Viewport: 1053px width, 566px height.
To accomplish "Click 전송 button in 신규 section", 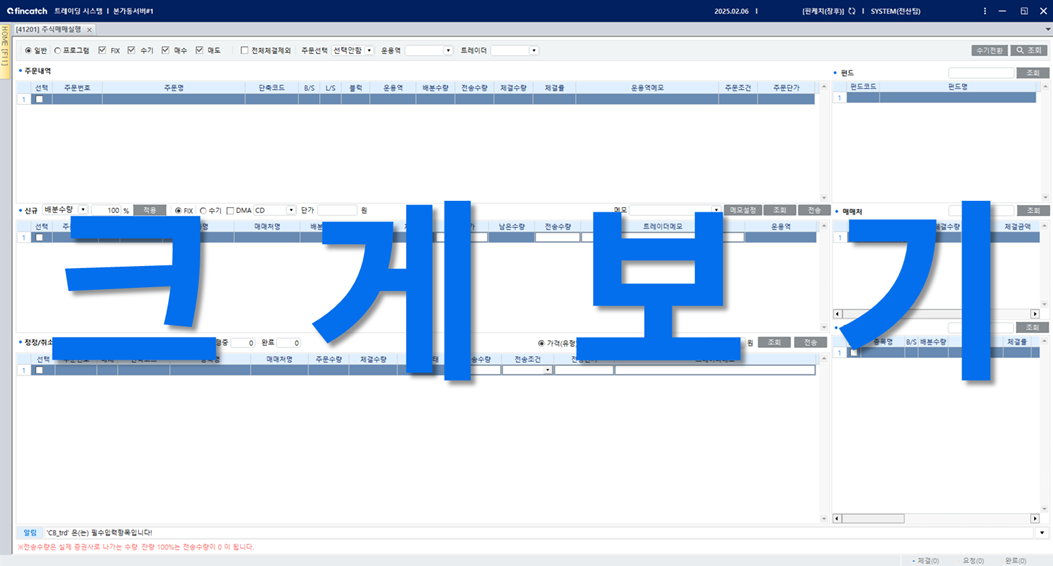I will (x=815, y=210).
